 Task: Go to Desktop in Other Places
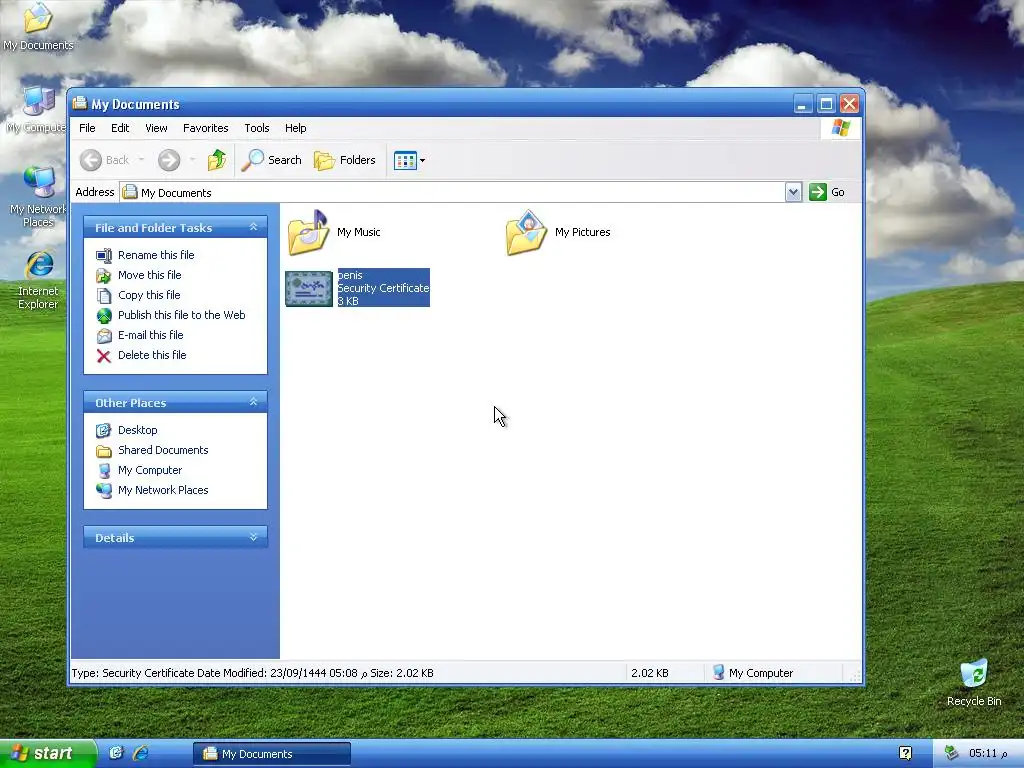138,430
